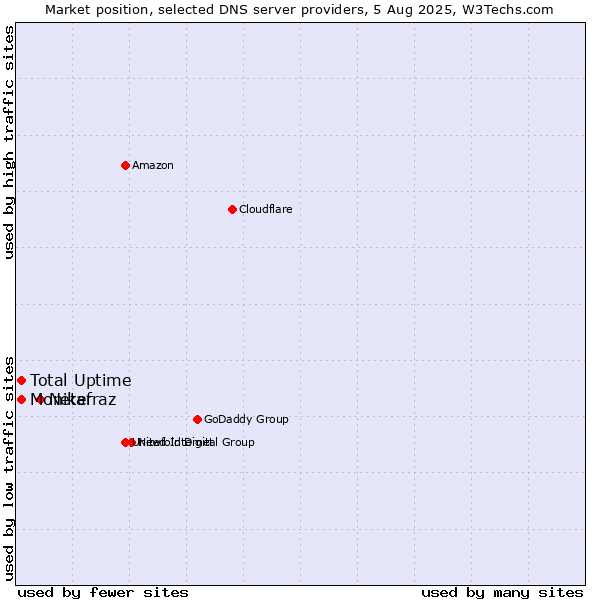Click the 'used by high traffic sites' axis label
Image resolution: width=600 pixels, height=600 pixels.
click(9, 142)
